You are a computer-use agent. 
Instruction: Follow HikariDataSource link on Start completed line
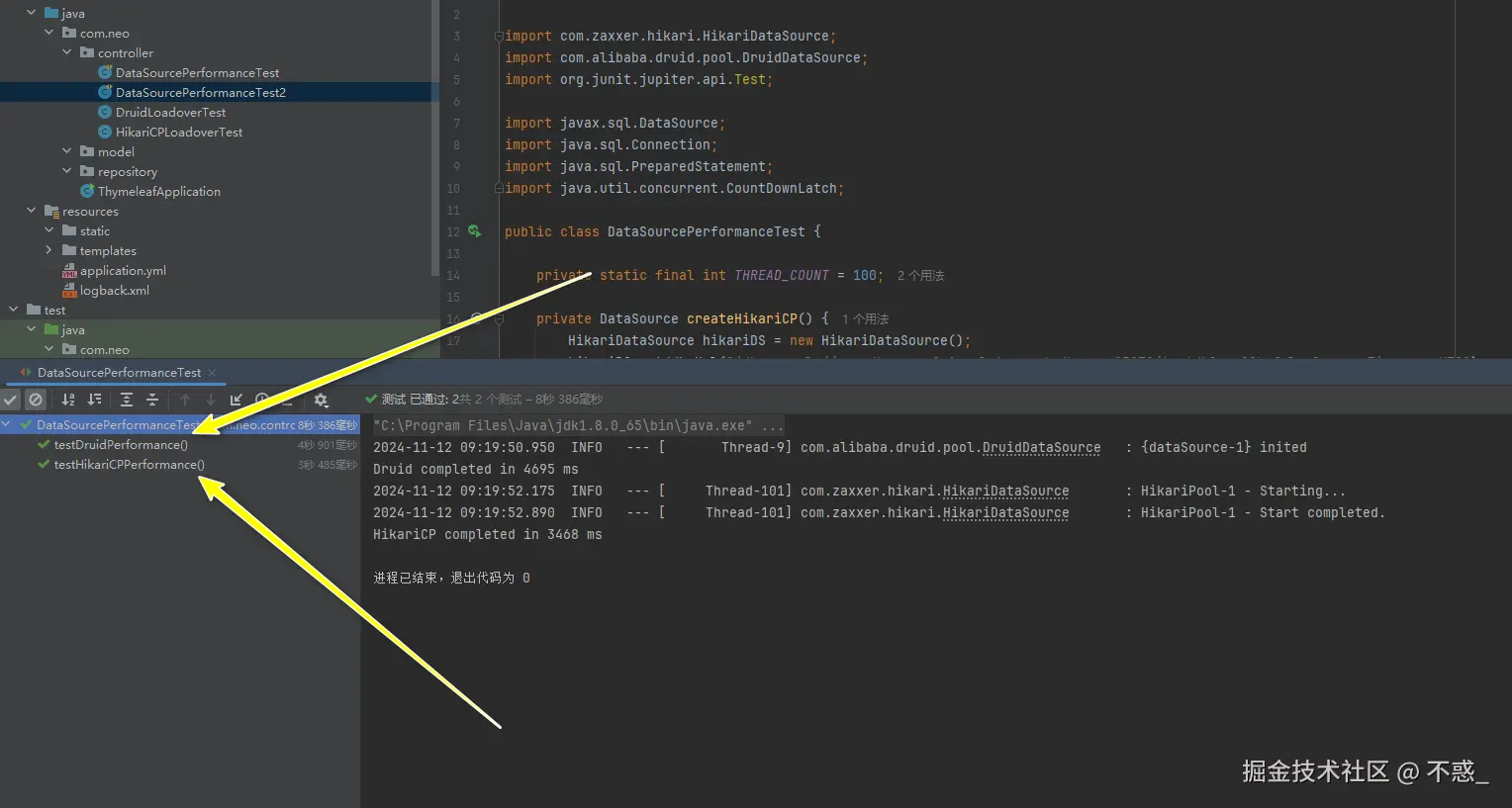pyautogui.click(x=1005, y=512)
